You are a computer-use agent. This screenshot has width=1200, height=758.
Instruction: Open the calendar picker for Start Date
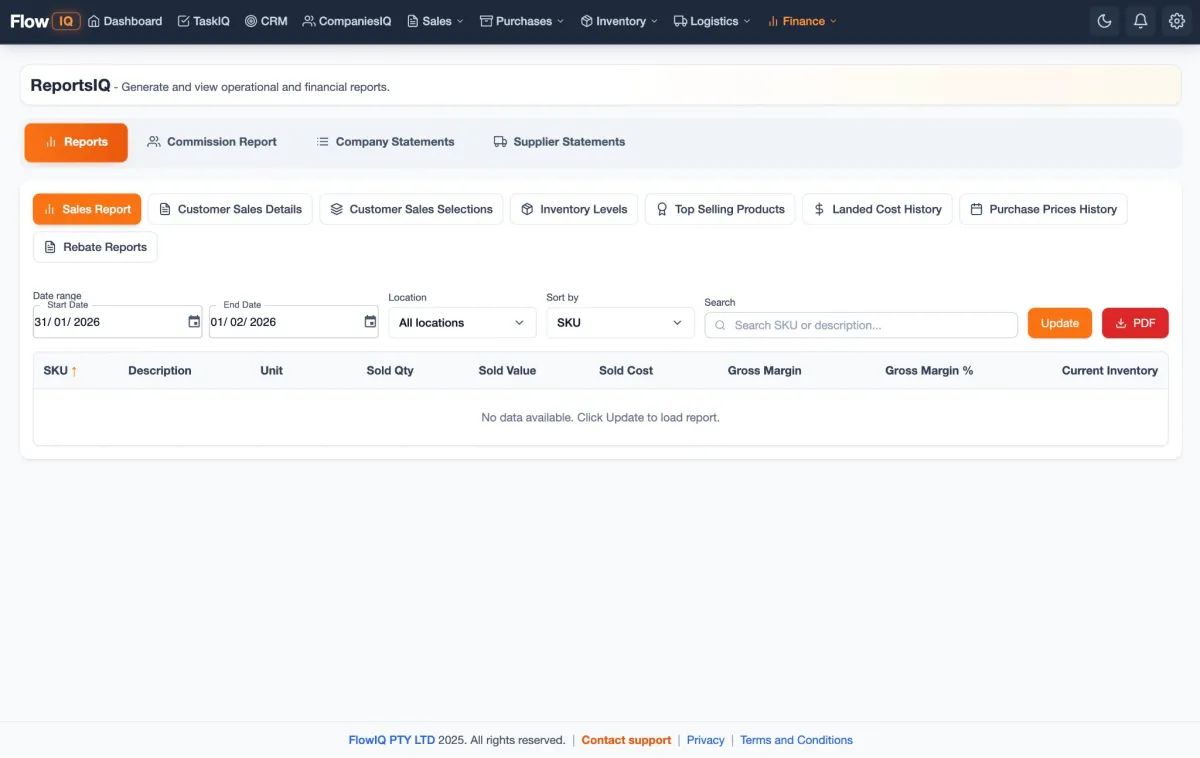[194, 322]
